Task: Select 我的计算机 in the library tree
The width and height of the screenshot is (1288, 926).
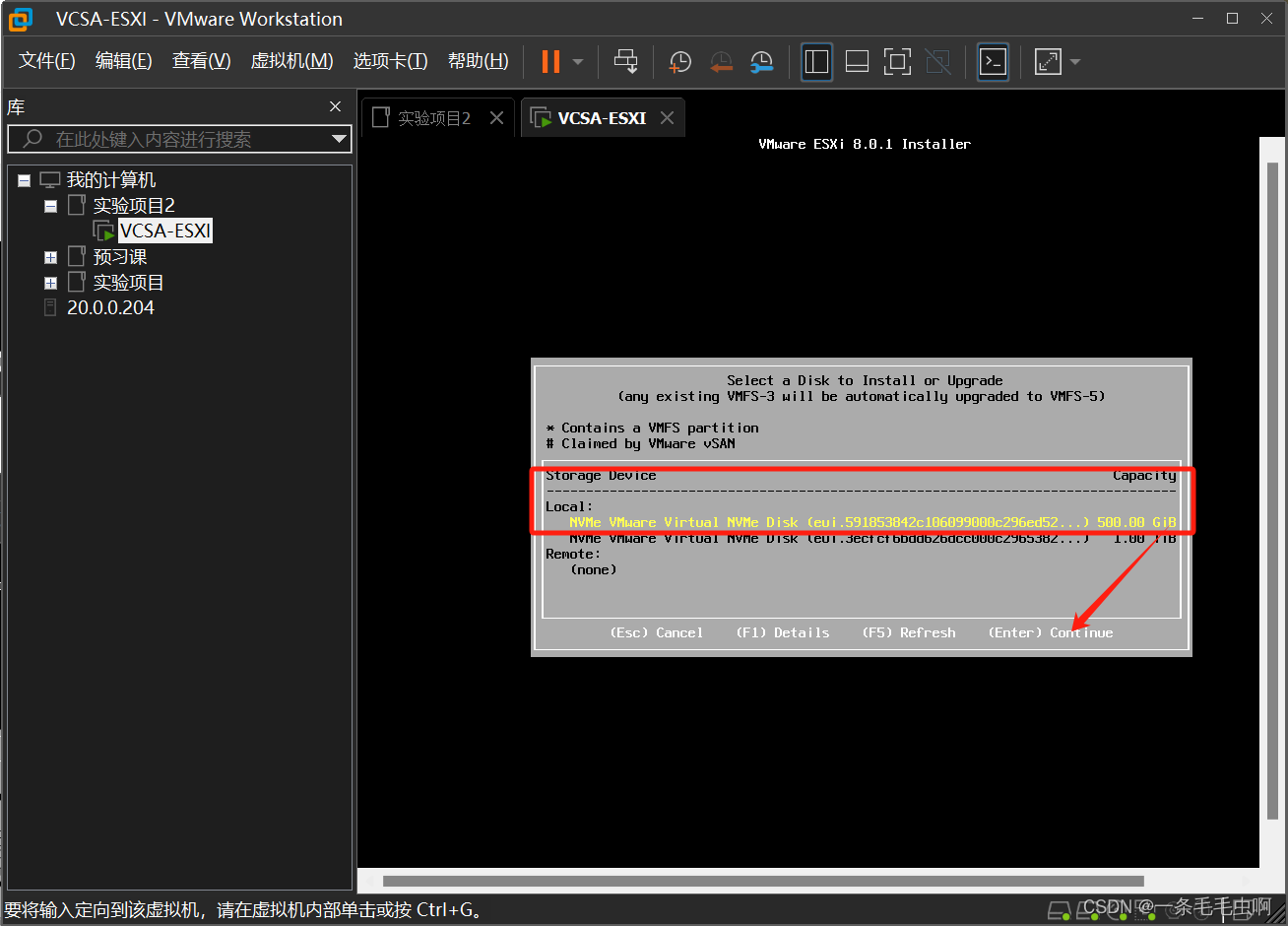Action: pyautogui.click(x=110, y=179)
